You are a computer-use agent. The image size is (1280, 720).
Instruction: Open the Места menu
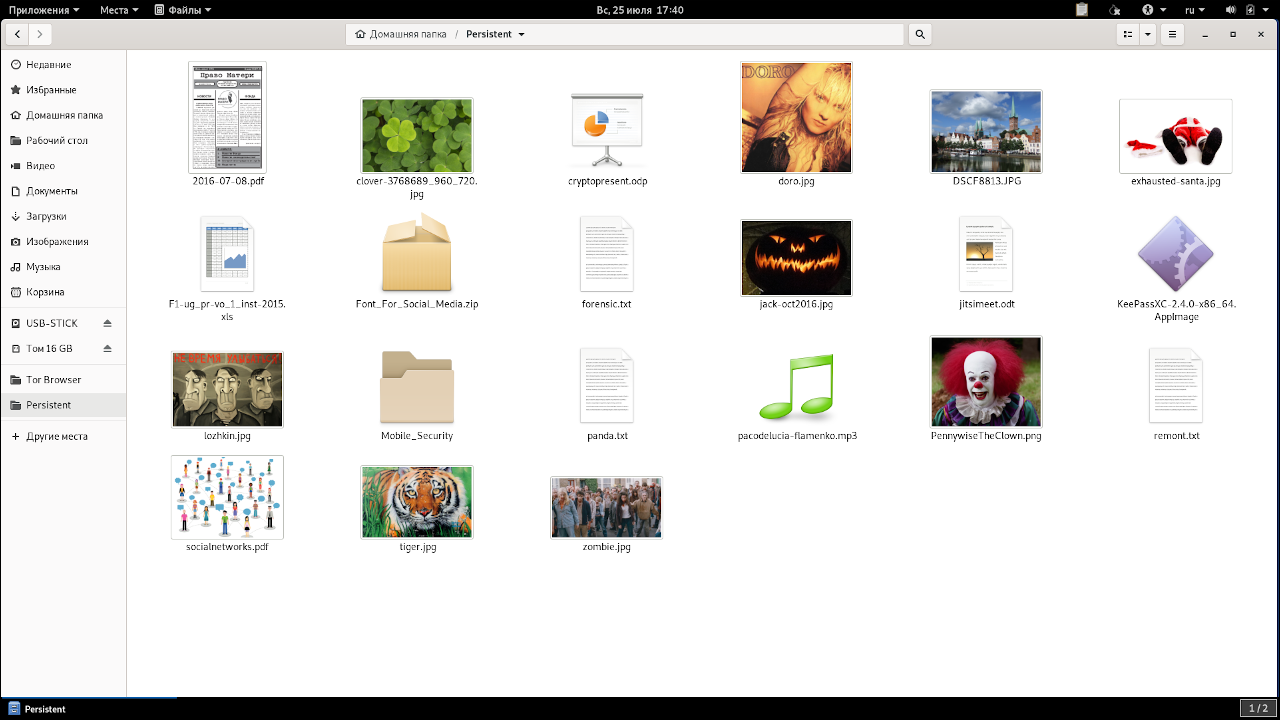tap(119, 9)
